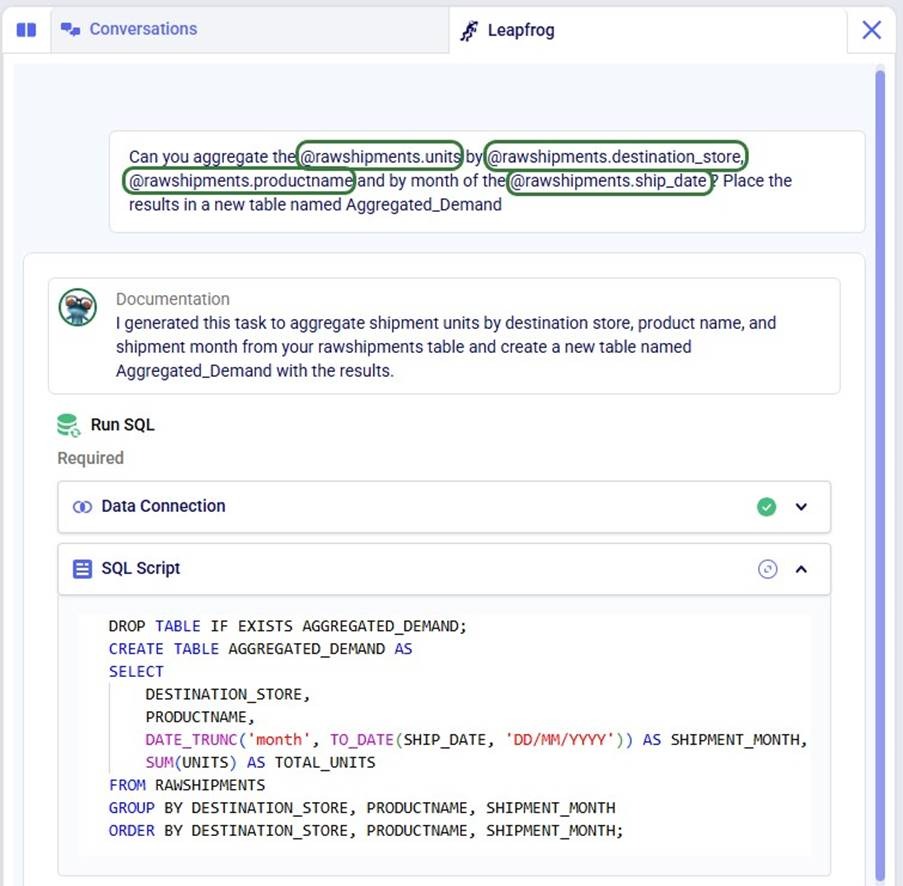Select the Data Connection icon

coord(81,506)
